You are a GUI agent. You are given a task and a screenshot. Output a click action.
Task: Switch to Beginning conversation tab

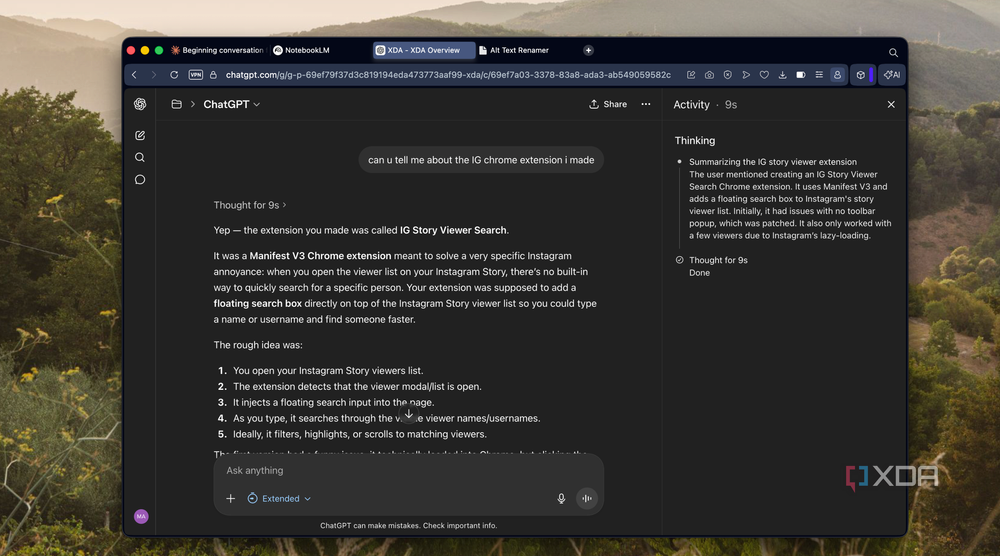(217, 50)
